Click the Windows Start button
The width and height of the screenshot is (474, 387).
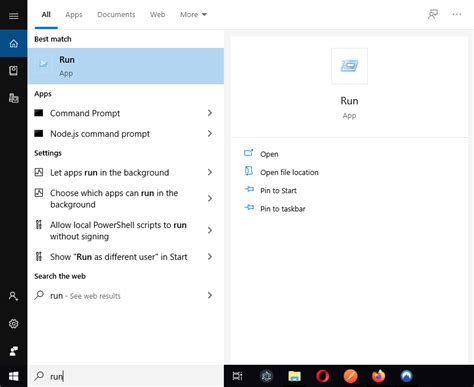13,376
